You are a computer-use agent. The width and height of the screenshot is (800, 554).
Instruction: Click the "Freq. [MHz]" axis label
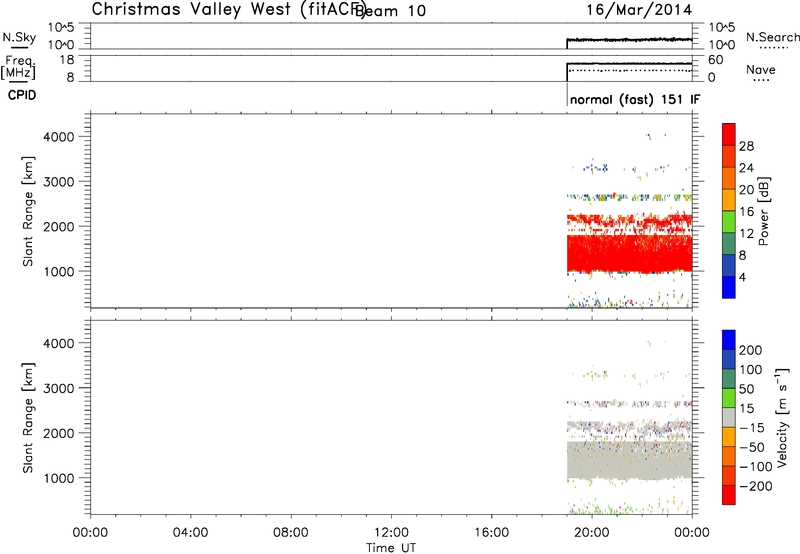19,67
